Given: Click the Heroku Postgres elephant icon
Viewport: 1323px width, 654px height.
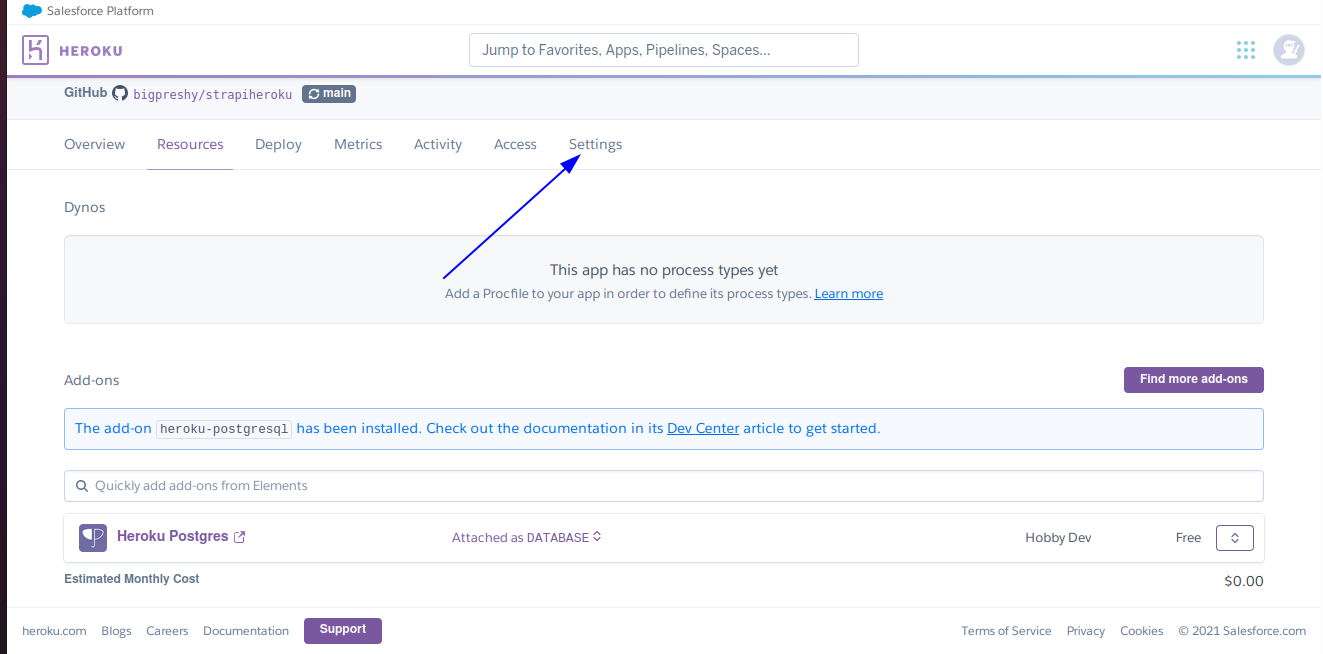Looking at the screenshot, I should (x=93, y=537).
